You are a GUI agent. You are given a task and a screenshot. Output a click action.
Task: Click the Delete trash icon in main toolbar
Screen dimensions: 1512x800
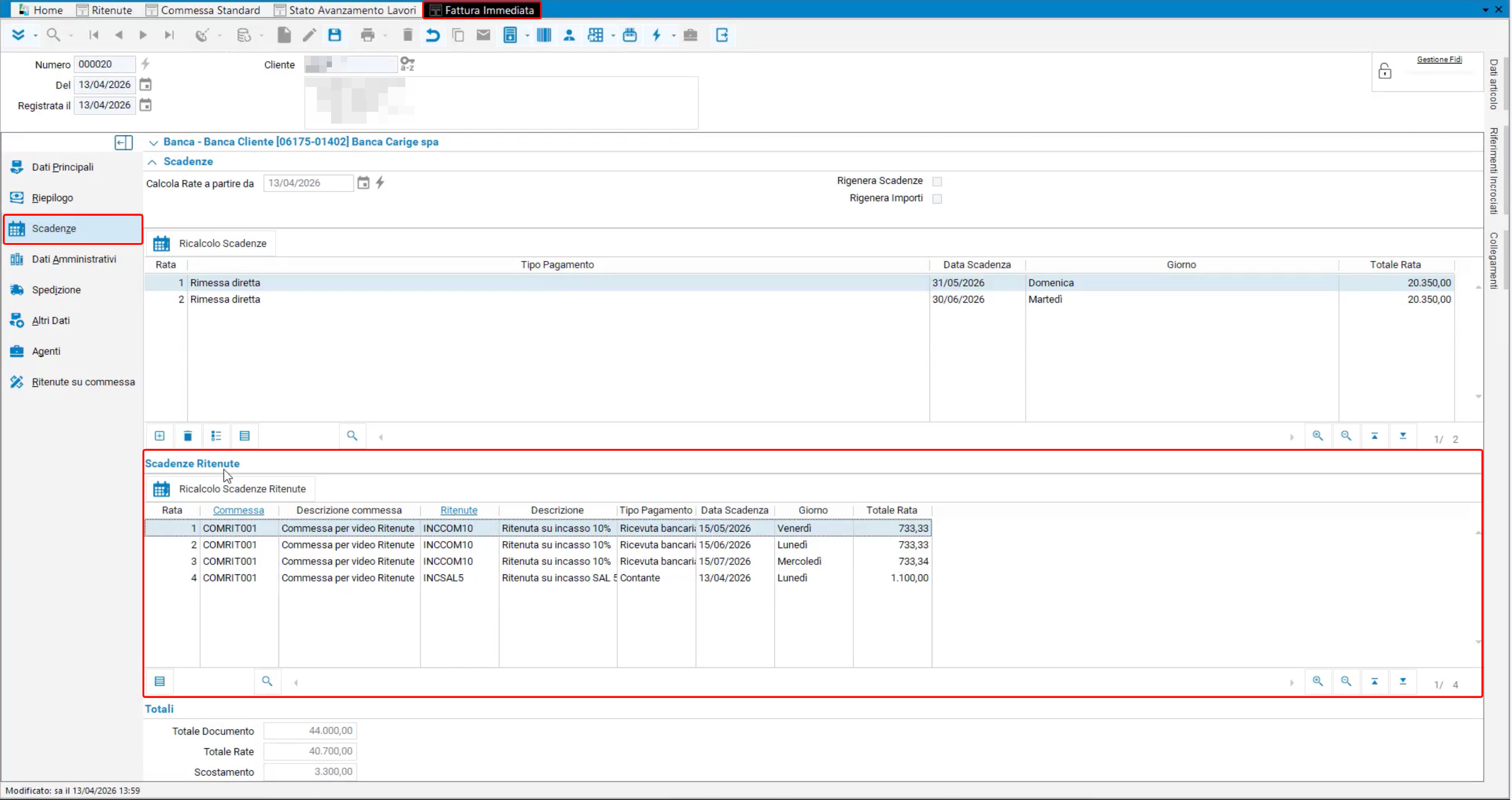407,35
